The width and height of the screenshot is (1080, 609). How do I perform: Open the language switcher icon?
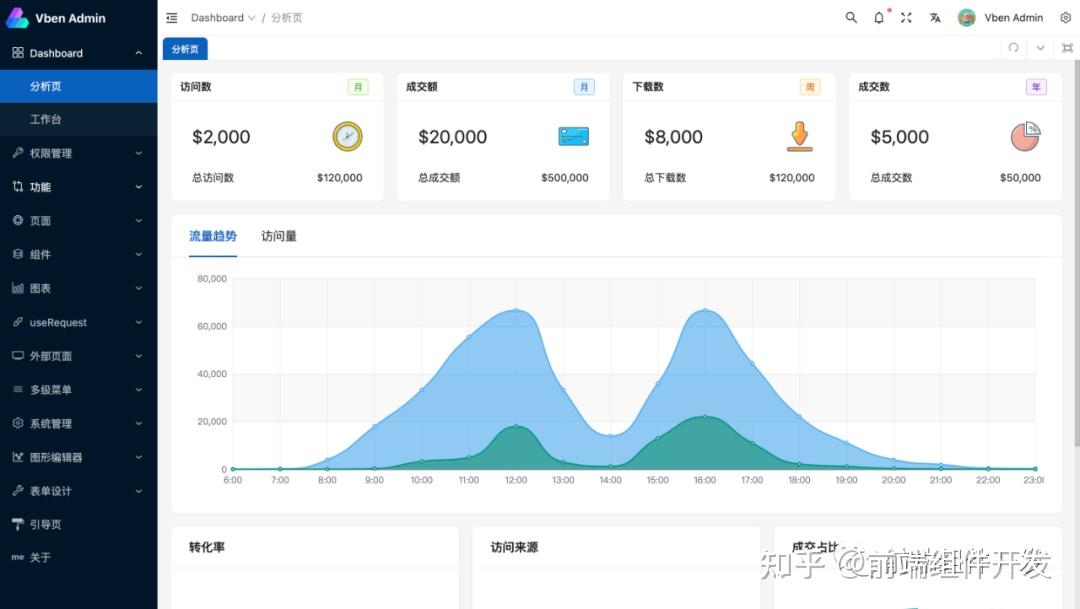point(934,17)
